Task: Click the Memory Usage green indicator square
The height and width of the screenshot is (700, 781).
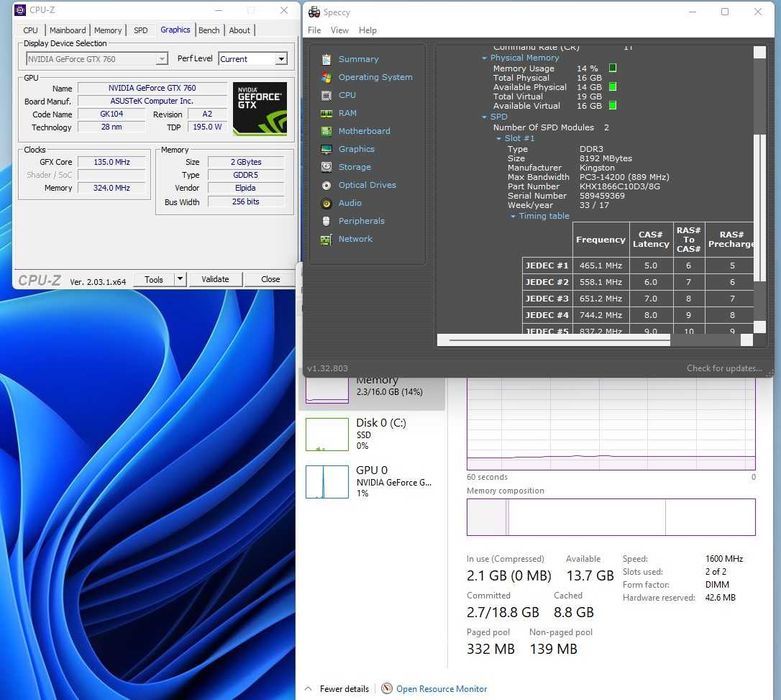Action: point(613,68)
